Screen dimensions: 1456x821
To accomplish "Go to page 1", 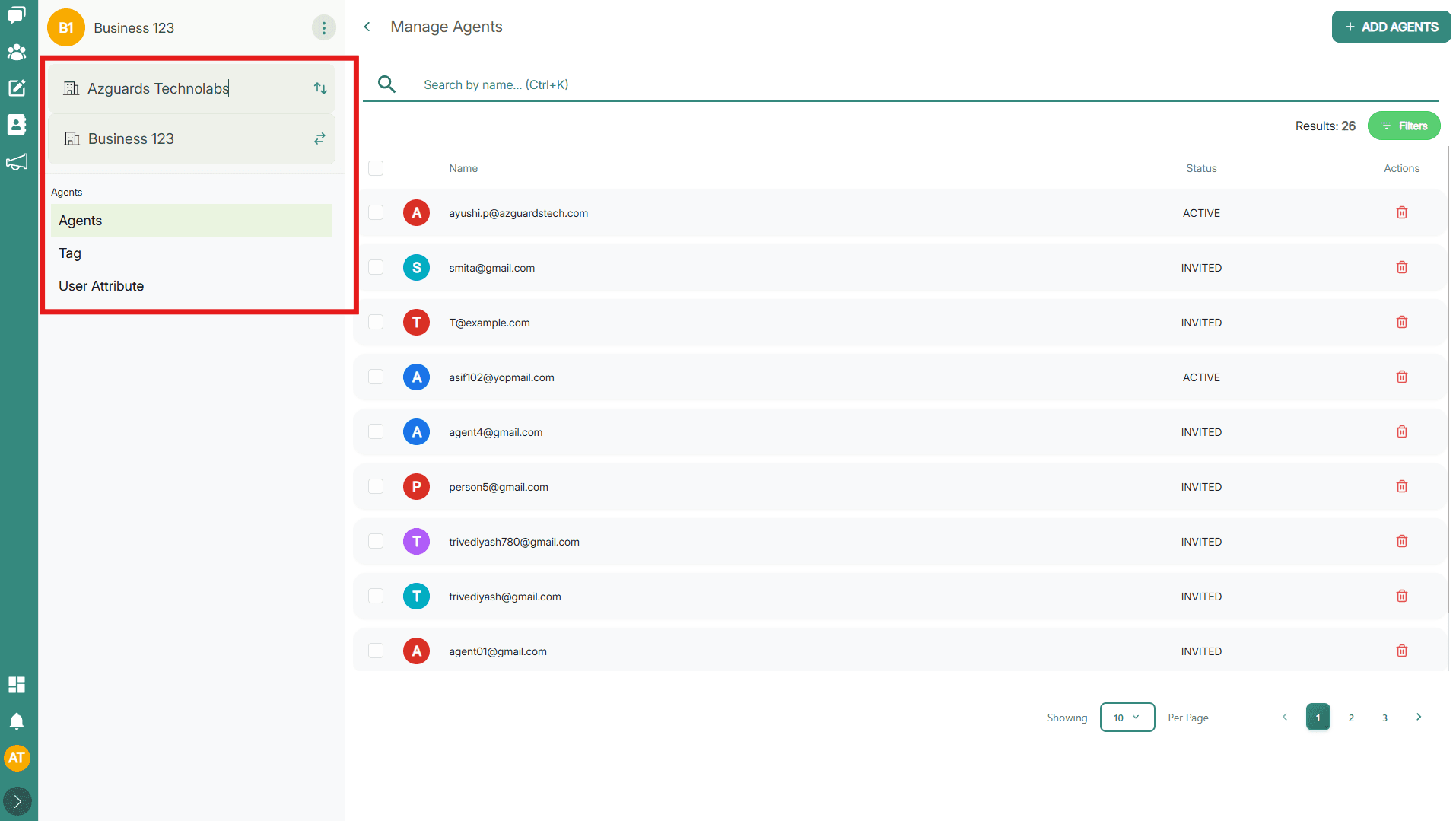I will tap(1318, 718).
